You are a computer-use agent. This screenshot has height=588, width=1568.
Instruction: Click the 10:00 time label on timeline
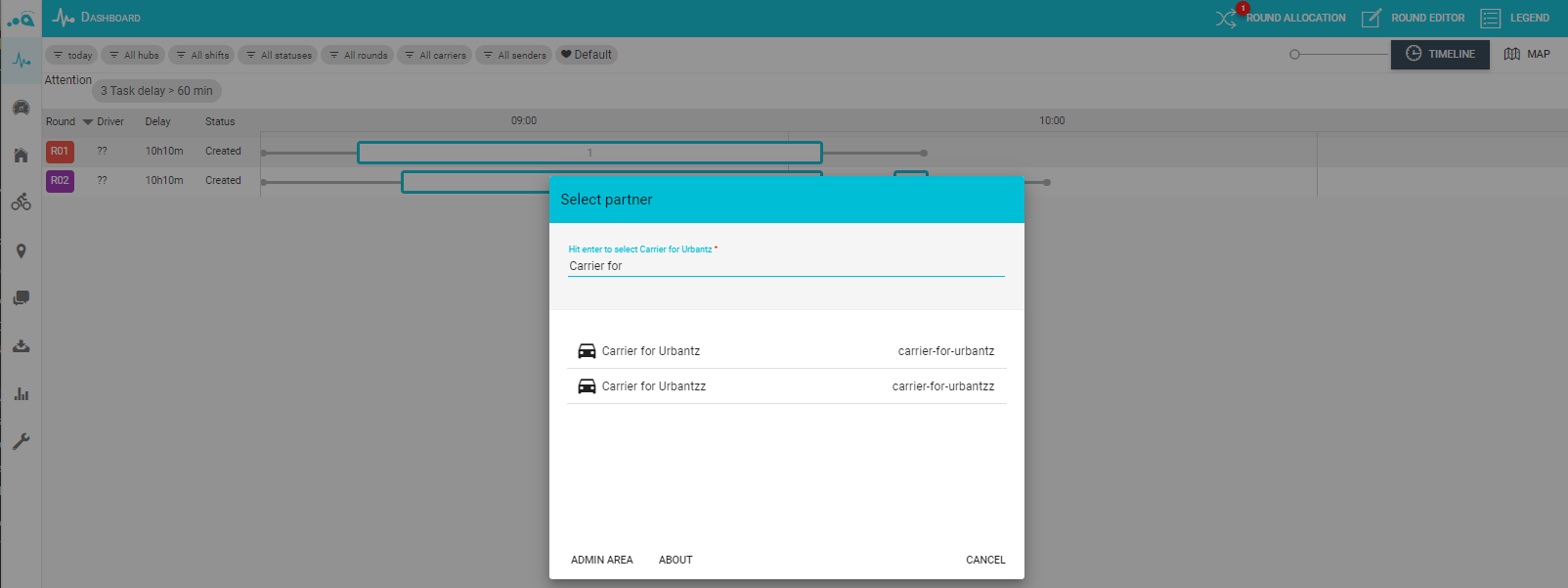1052,121
